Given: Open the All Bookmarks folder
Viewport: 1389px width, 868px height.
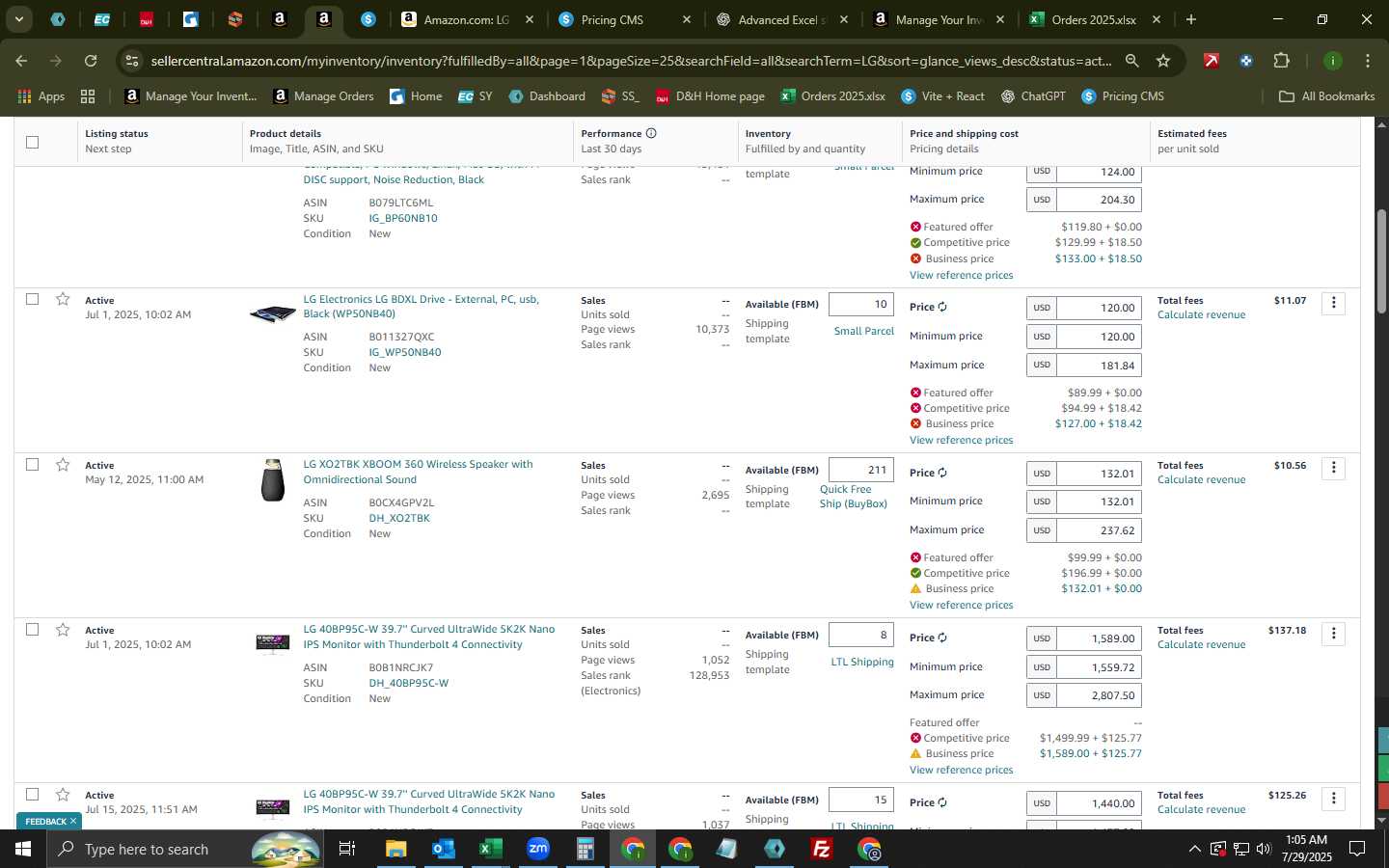Looking at the screenshot, I should point(1326,95).
